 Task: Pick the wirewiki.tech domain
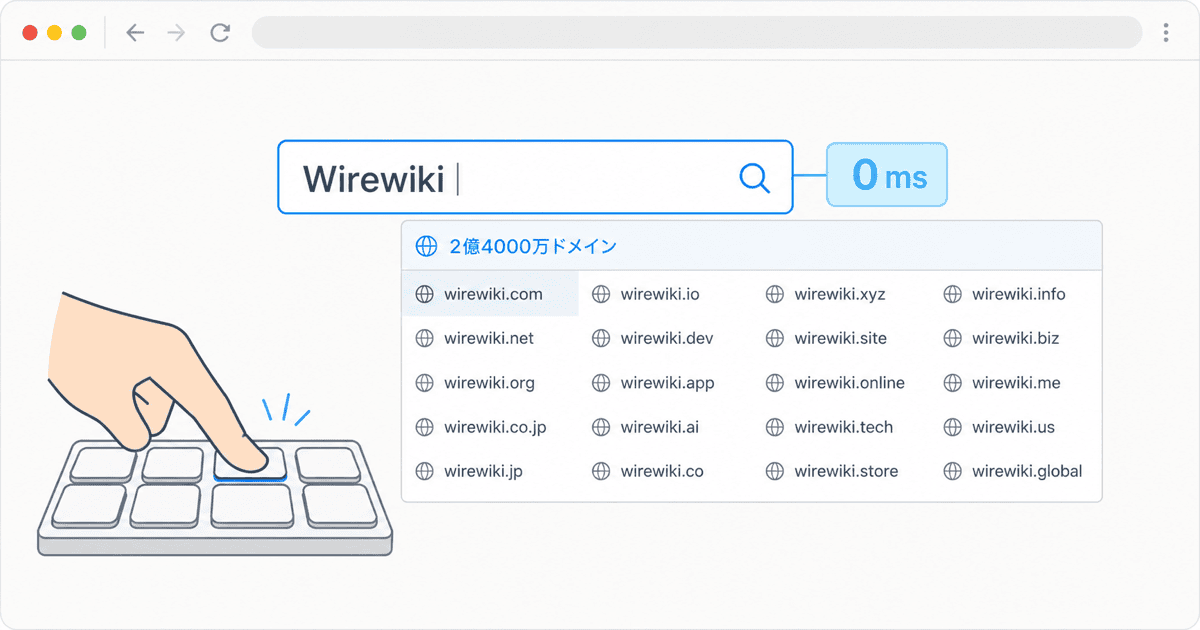(844, 427)
